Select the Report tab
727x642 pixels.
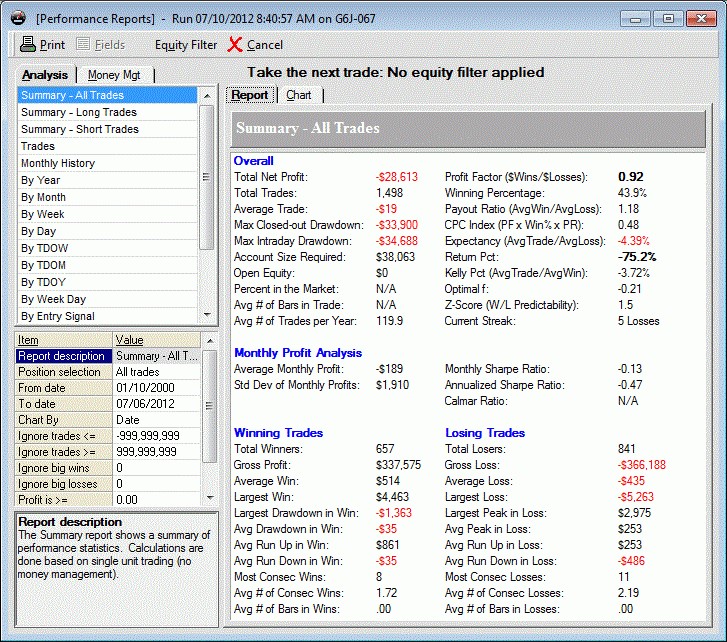click(250, 95)
